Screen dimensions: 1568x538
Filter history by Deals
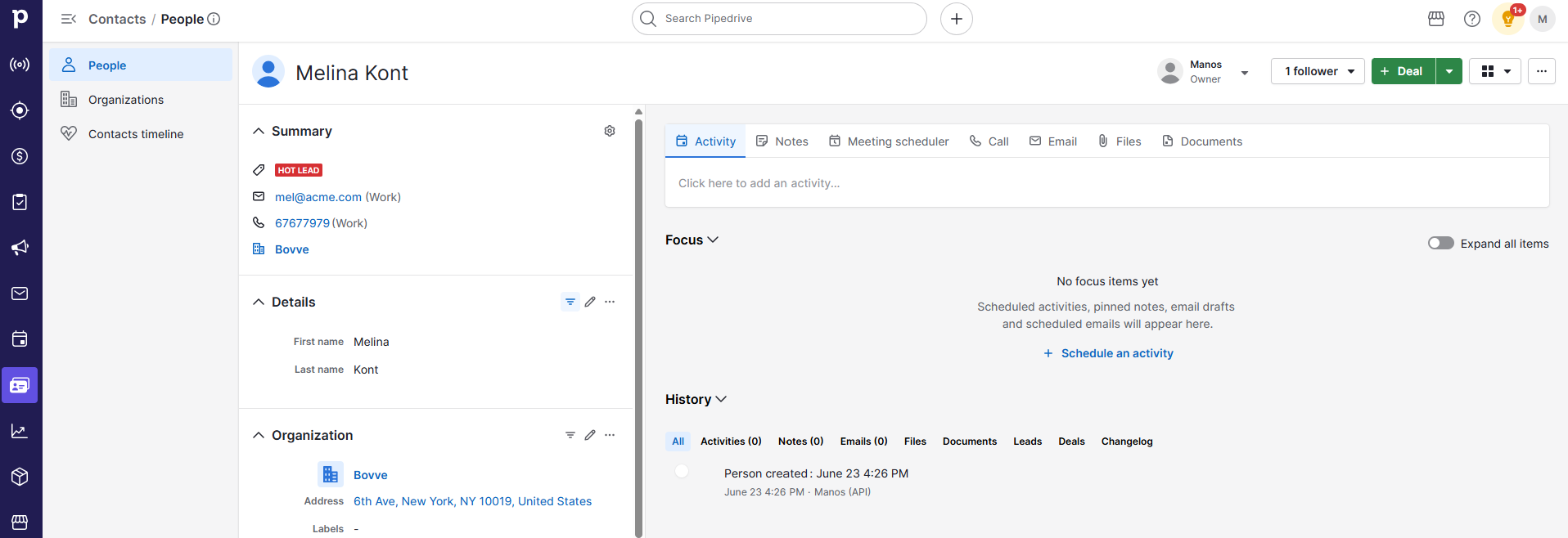[1071, 442]
